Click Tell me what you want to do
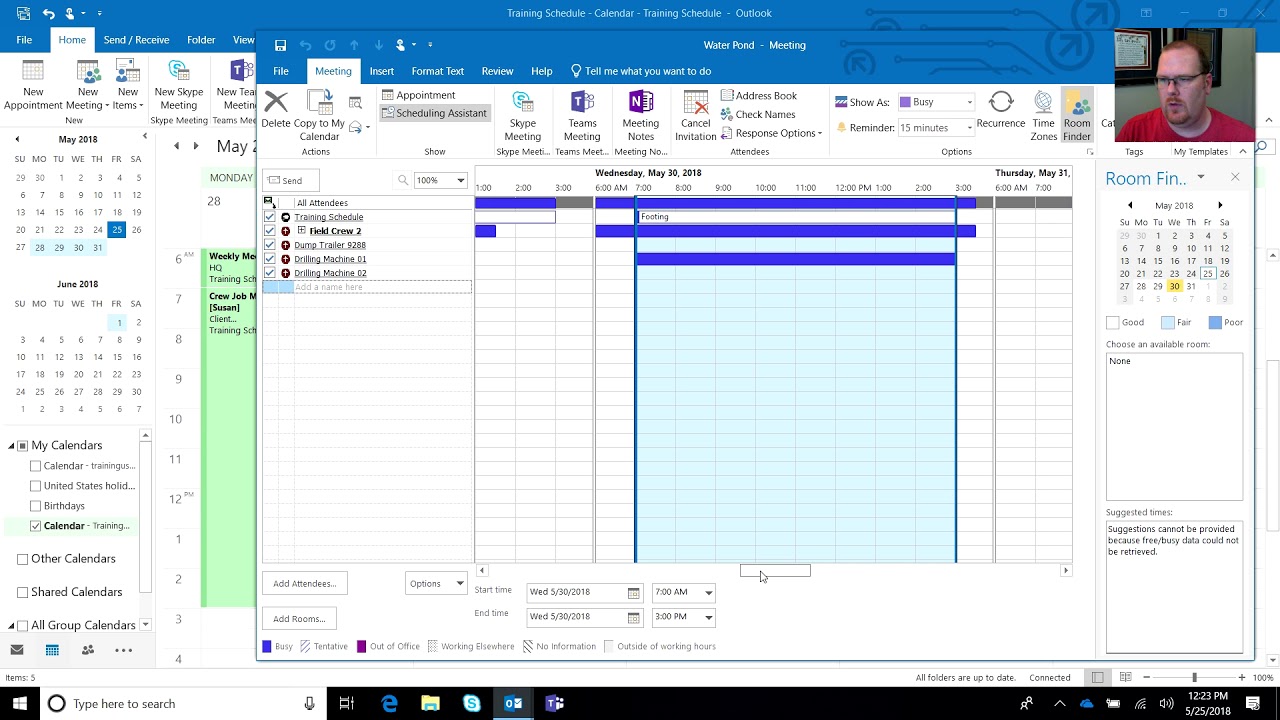This screenshot has height=720, width=1280. 640,71
